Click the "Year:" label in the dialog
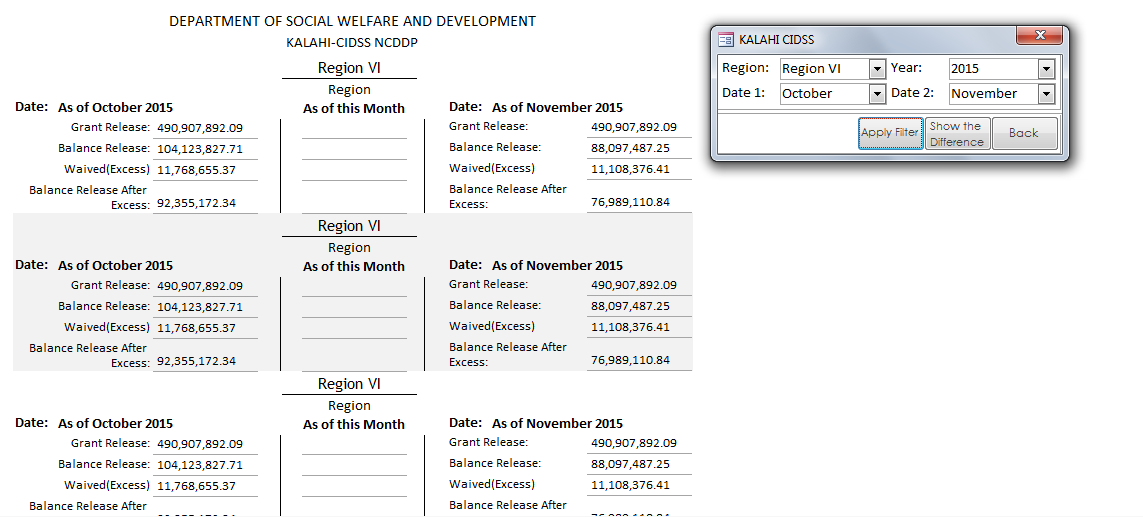Screen dimensions: 1143x517 [906, 68]
